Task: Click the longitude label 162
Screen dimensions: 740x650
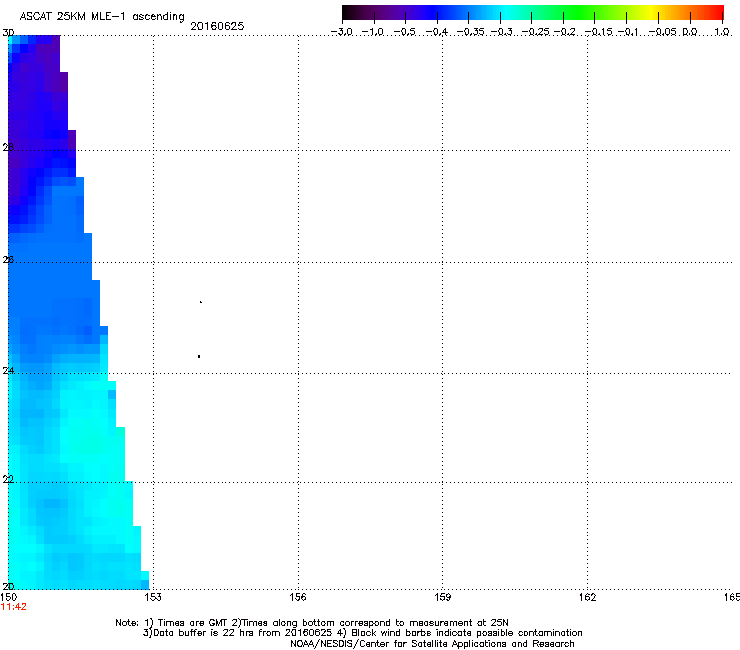Action: coord(587,597)
